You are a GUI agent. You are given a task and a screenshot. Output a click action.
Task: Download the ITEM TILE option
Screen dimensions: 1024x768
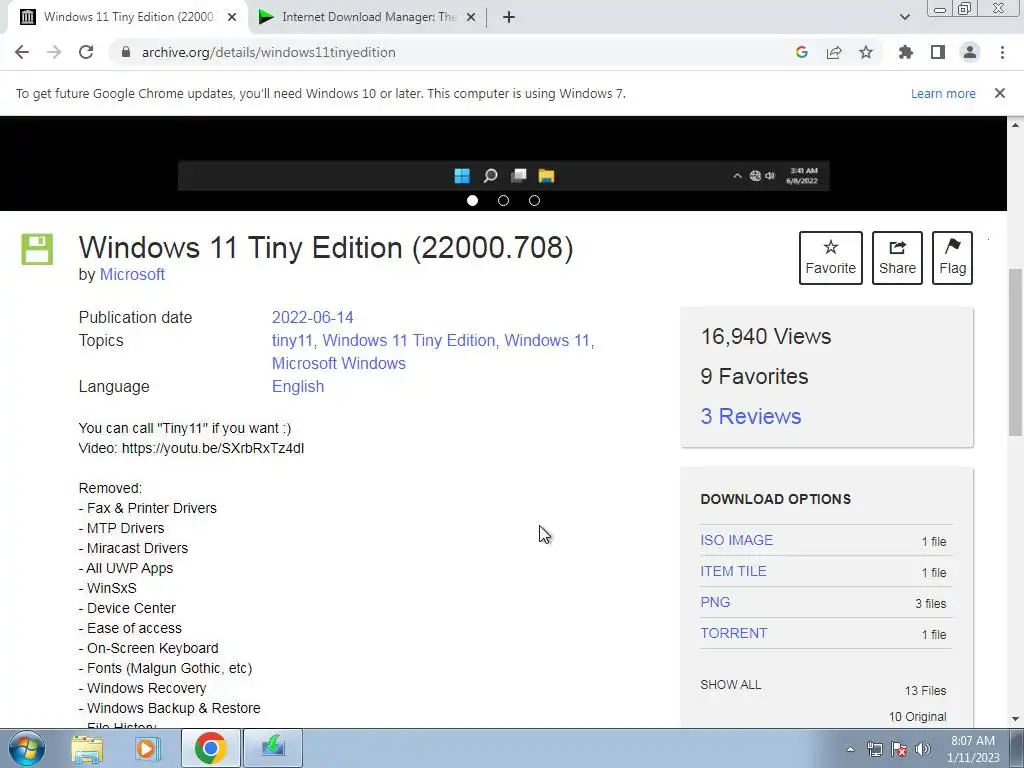733,571
